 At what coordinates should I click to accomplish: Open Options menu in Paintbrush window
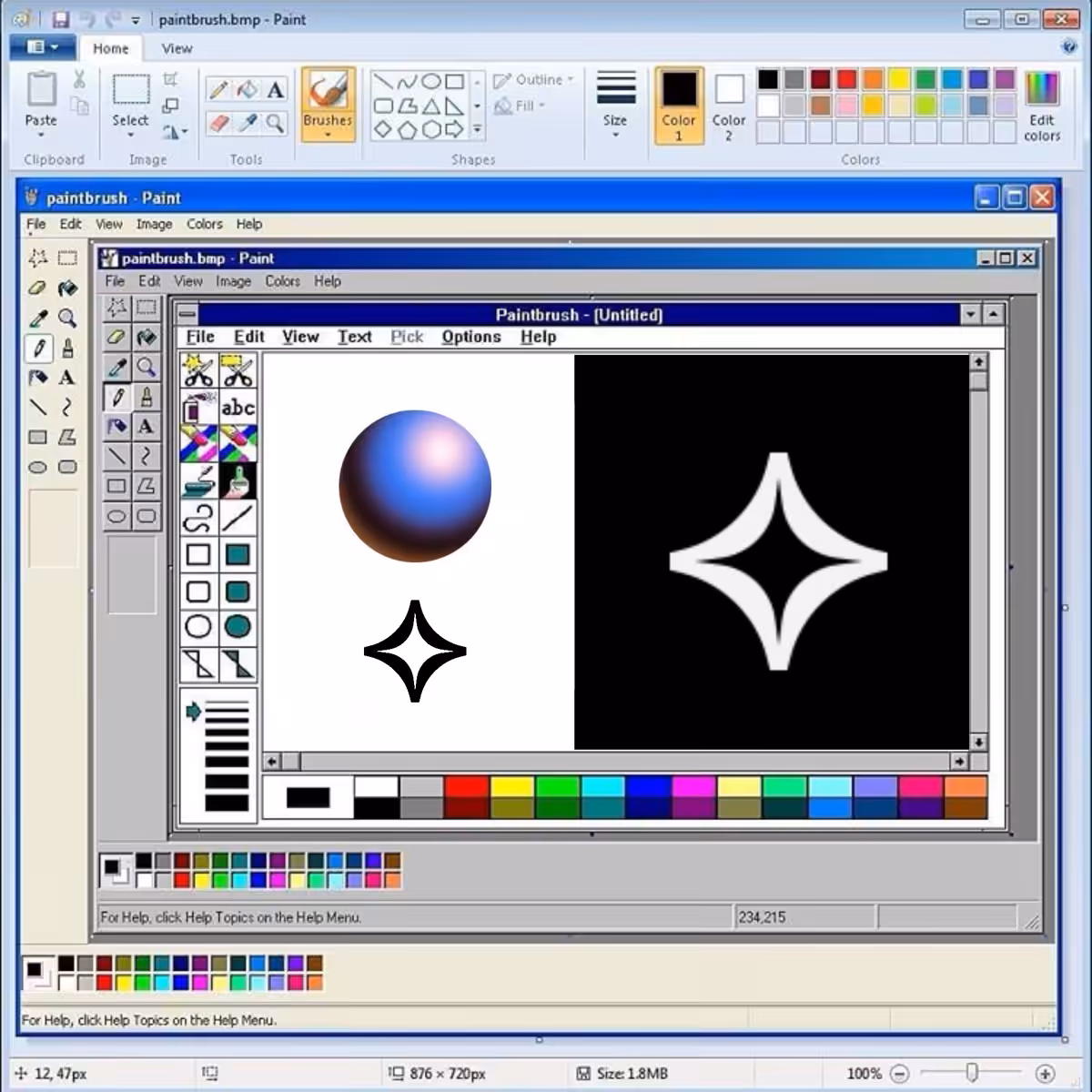click(x=471, y=337)
